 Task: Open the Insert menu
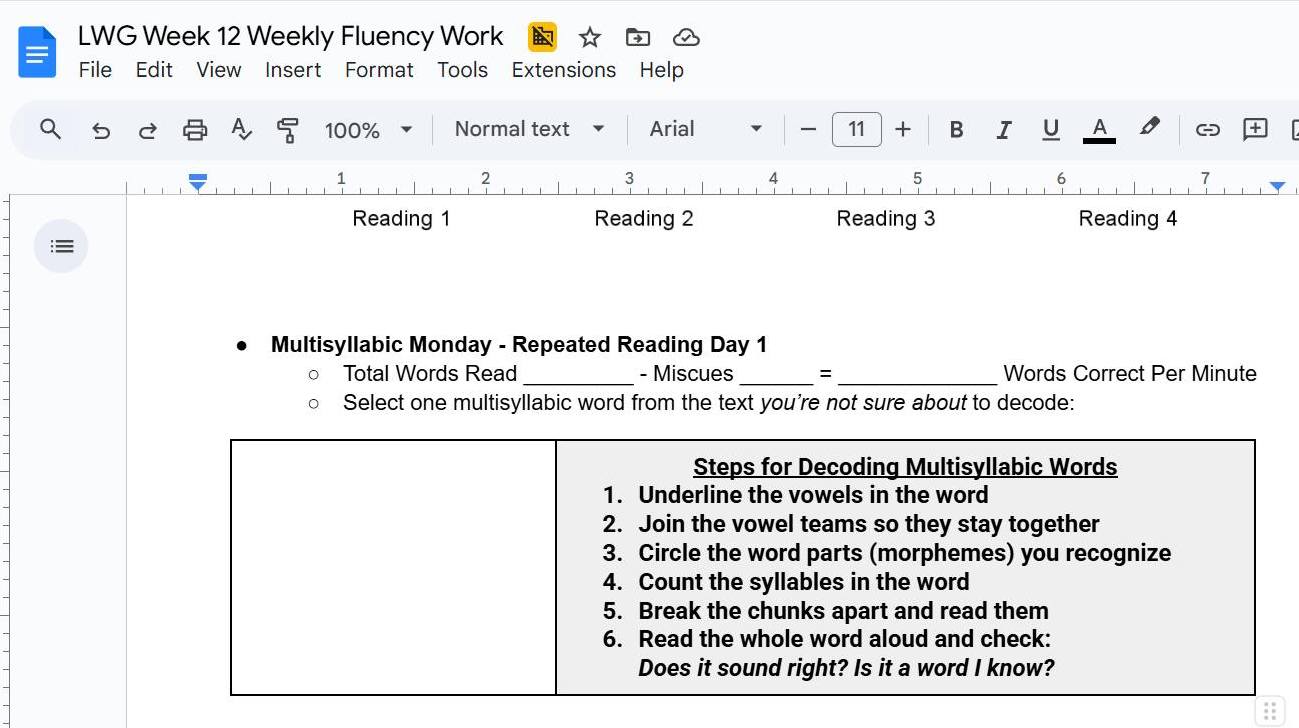pos(293,70)
